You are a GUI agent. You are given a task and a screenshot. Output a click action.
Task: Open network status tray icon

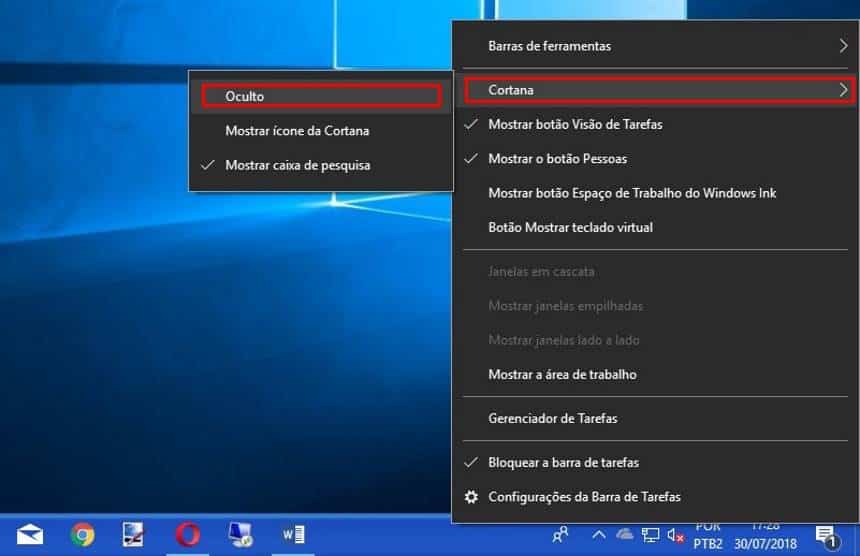(650, 535)
